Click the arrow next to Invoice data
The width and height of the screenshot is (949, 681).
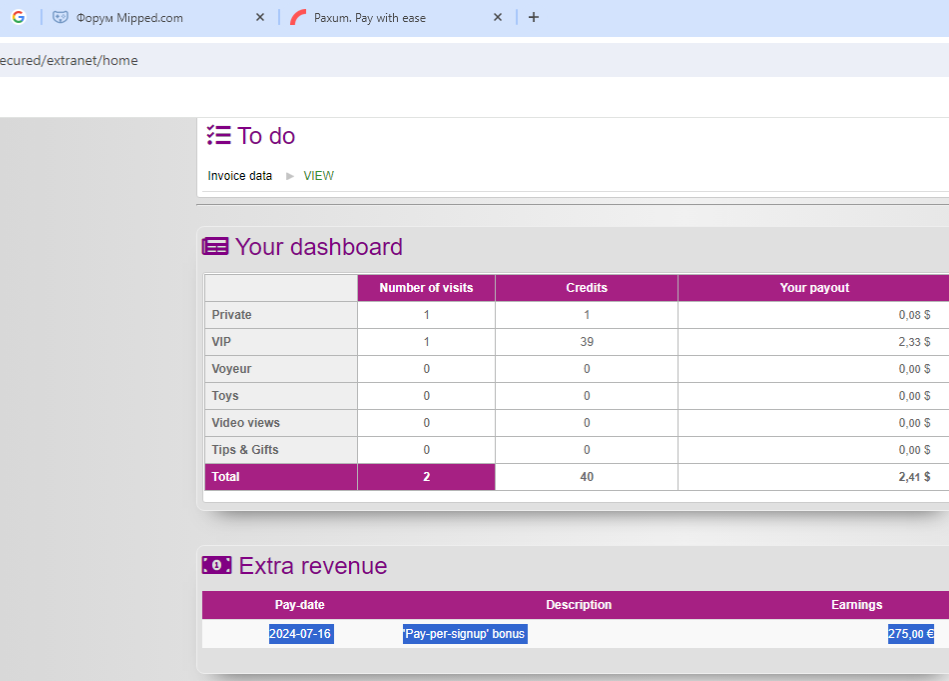[x=290, y=176]
